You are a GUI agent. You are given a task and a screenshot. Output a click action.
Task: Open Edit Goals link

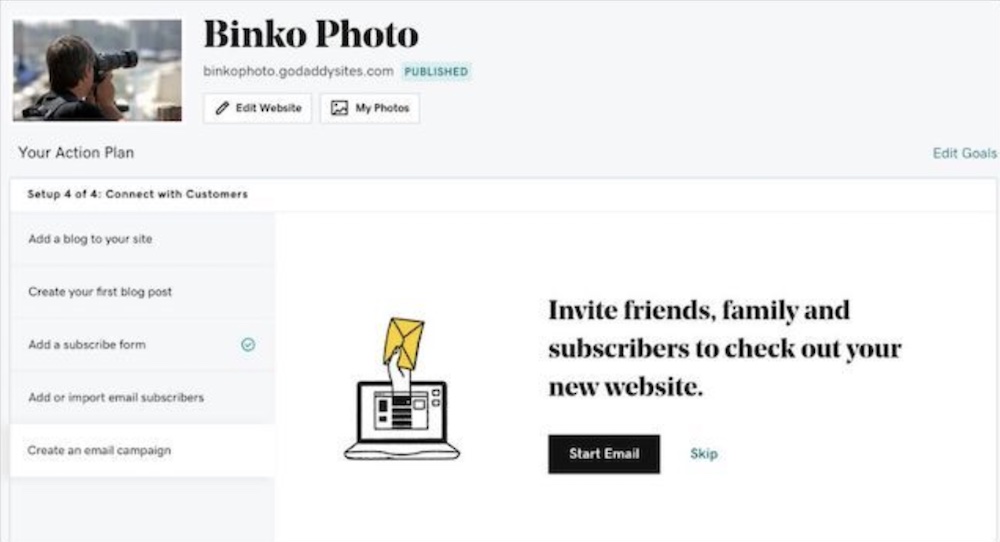pyautogui.click(x=964, y=153)
